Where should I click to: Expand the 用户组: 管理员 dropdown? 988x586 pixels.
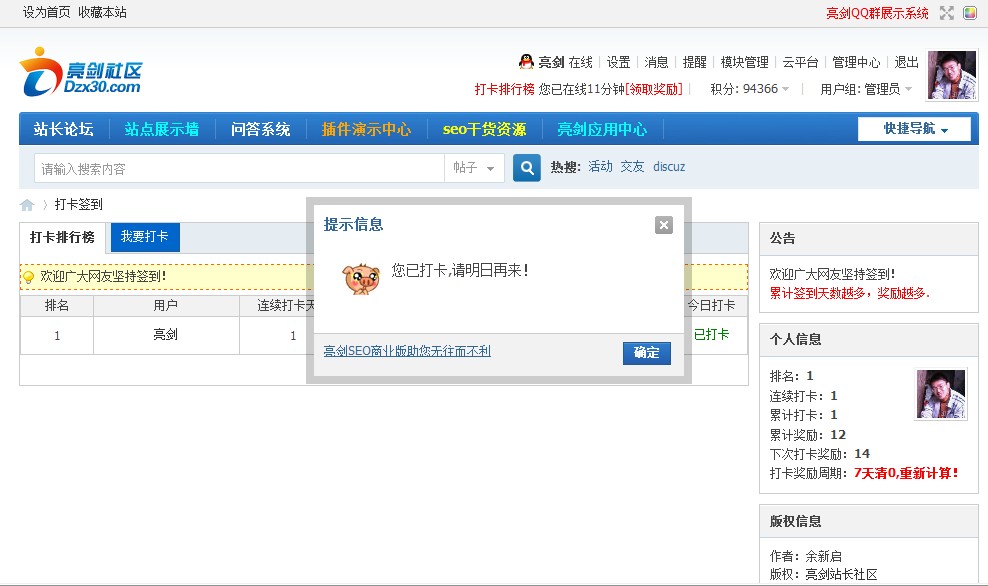866,89
